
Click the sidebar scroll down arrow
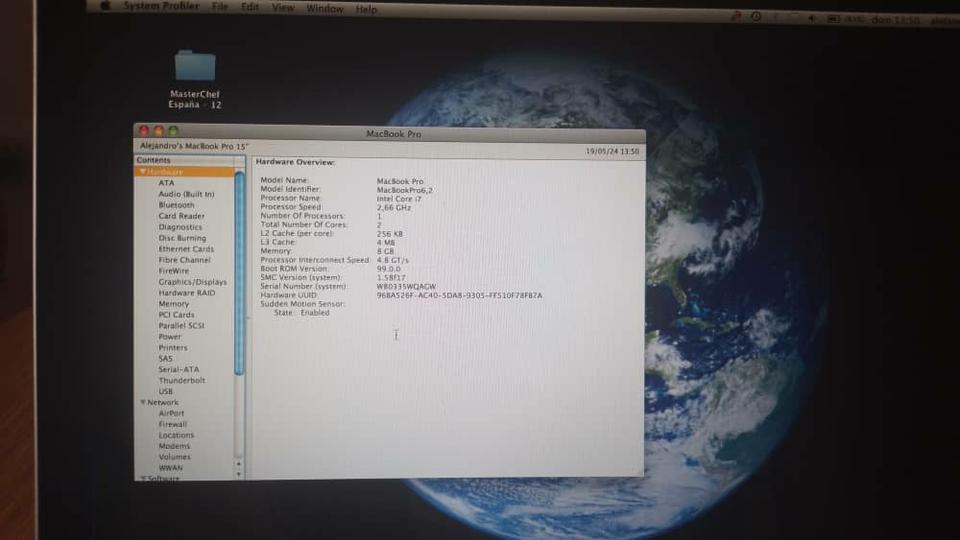pos(238,472)
